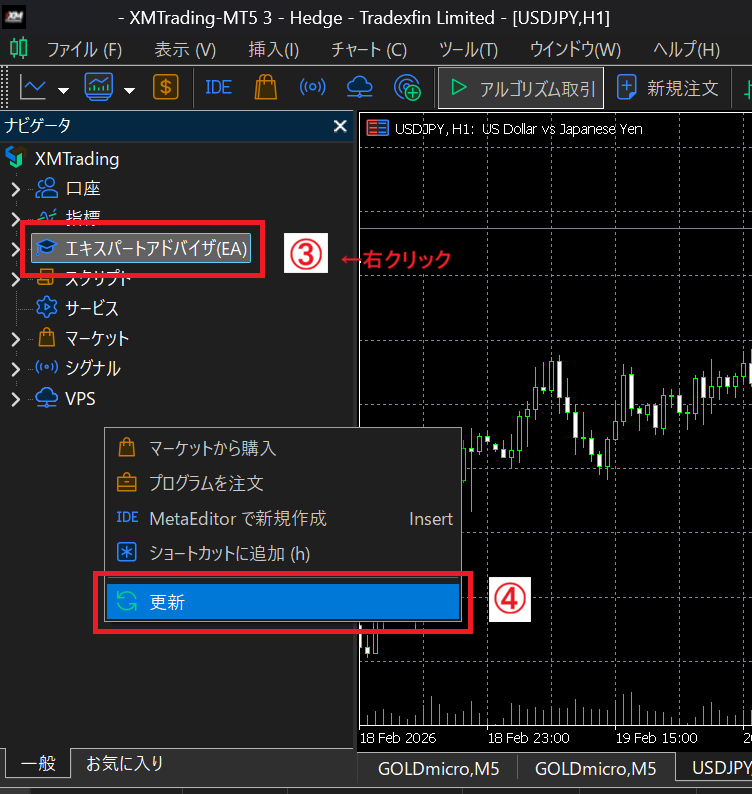Click the line chart toolbar icon
Viewport: 752px width, 794px height.
[33, 88]
